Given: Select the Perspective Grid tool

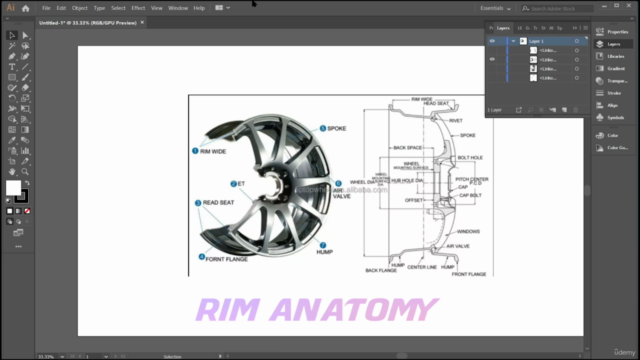Looking at the screenshot, I should tap(25, 119).
